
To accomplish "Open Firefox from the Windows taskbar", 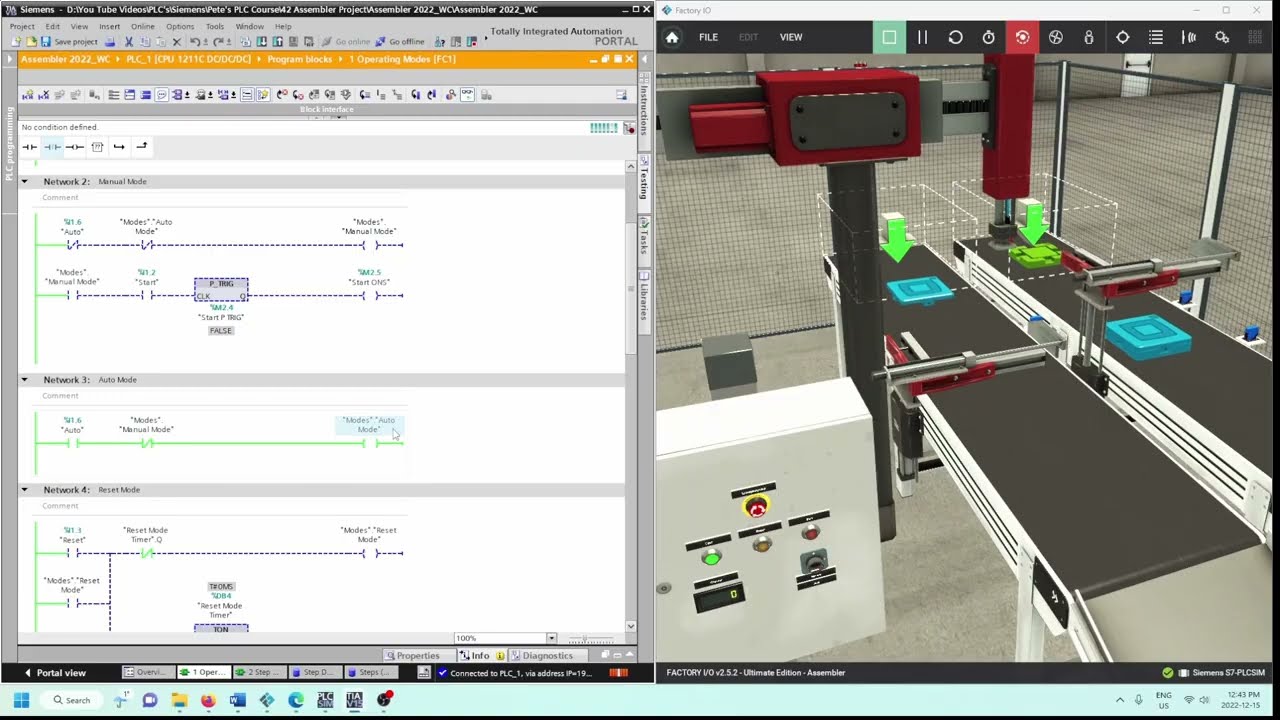I will click(208, 700).
